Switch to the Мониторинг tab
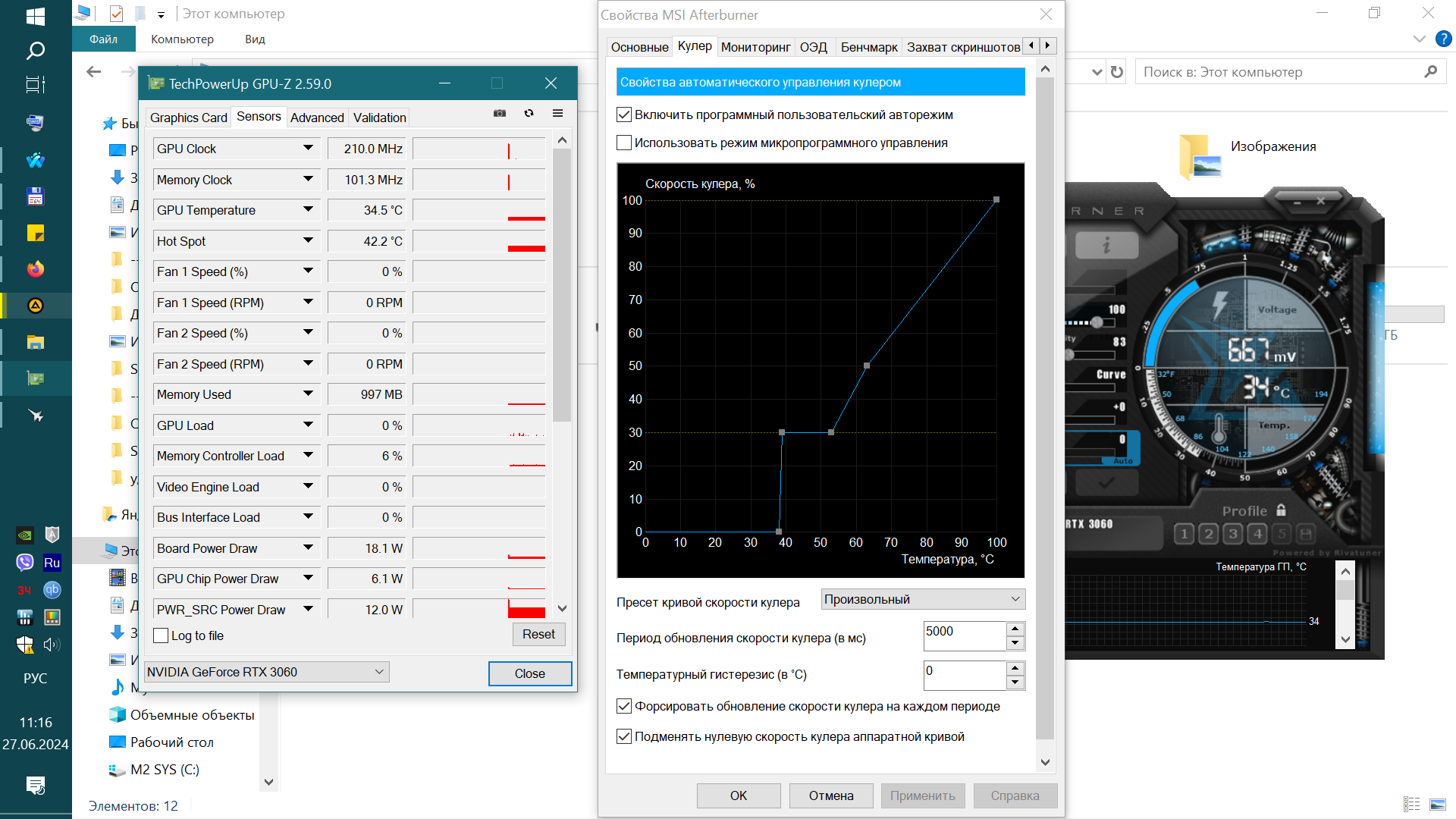Viewport: 1456px width, 819px height. 755,47
